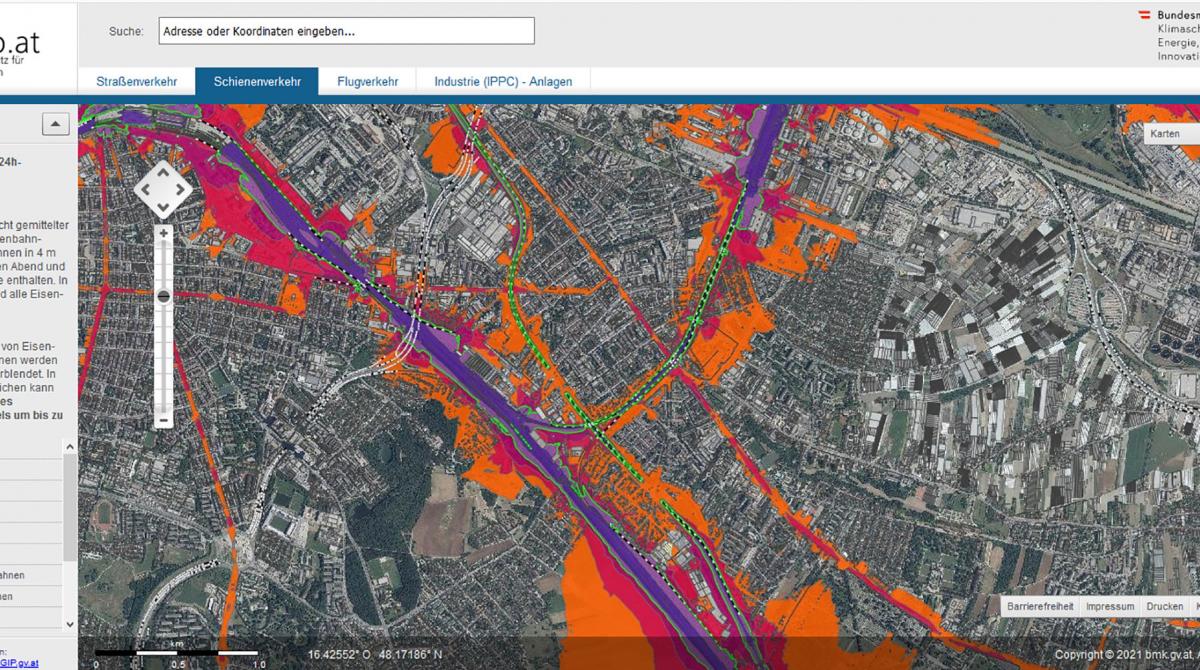Collapse the legend panel with the arrow button
The image size is (1200, 670).
(55, 123)
